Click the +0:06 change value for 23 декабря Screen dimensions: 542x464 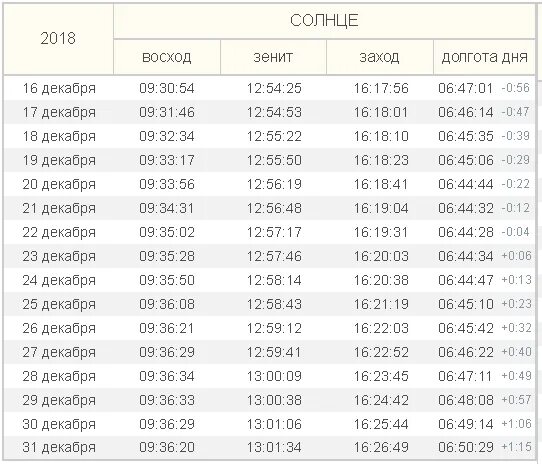[516, 256]
